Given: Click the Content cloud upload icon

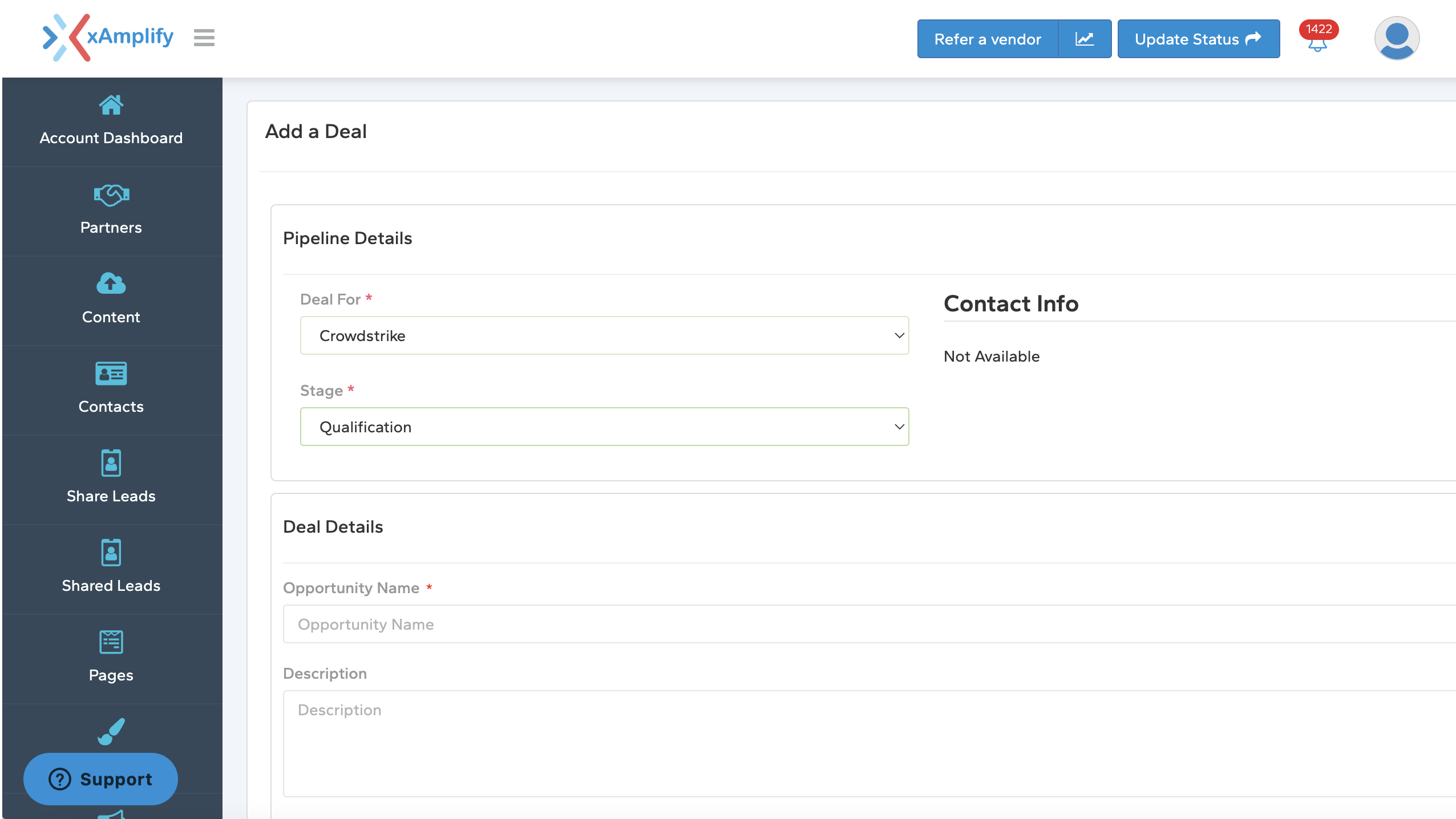Looking at the screenshot, I should coord(111,283).
